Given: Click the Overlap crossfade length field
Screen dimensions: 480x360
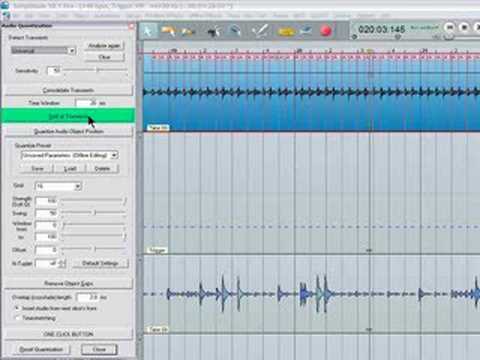Looking at the screenshot, I should coord(88,297).
